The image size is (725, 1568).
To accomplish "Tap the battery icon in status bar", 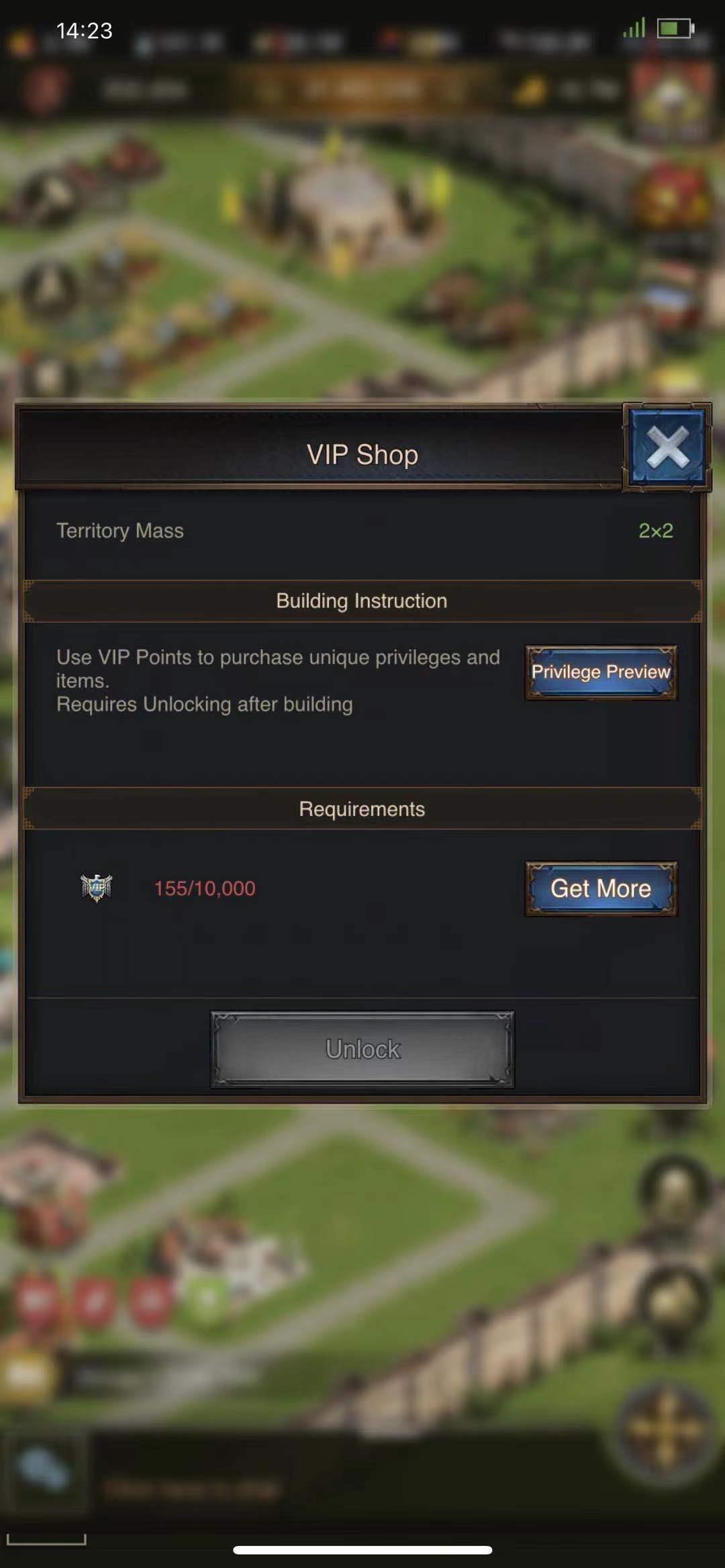I will pos(675,28).
